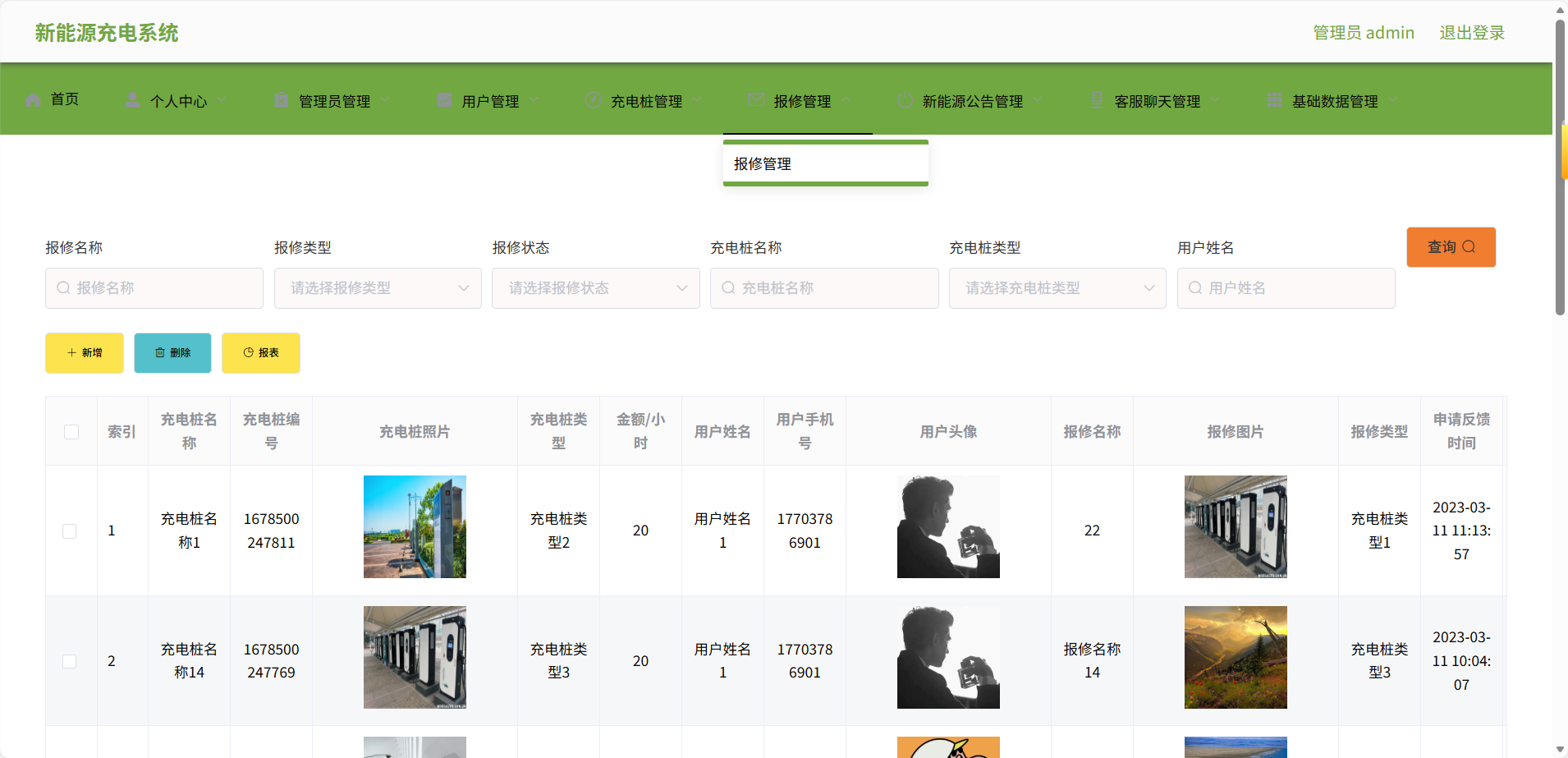Image resolution: width=1568 pixels, height=758 pixels.
Task: Open the 充电桩名称1 charging pile photo
Action: (415, 527)
